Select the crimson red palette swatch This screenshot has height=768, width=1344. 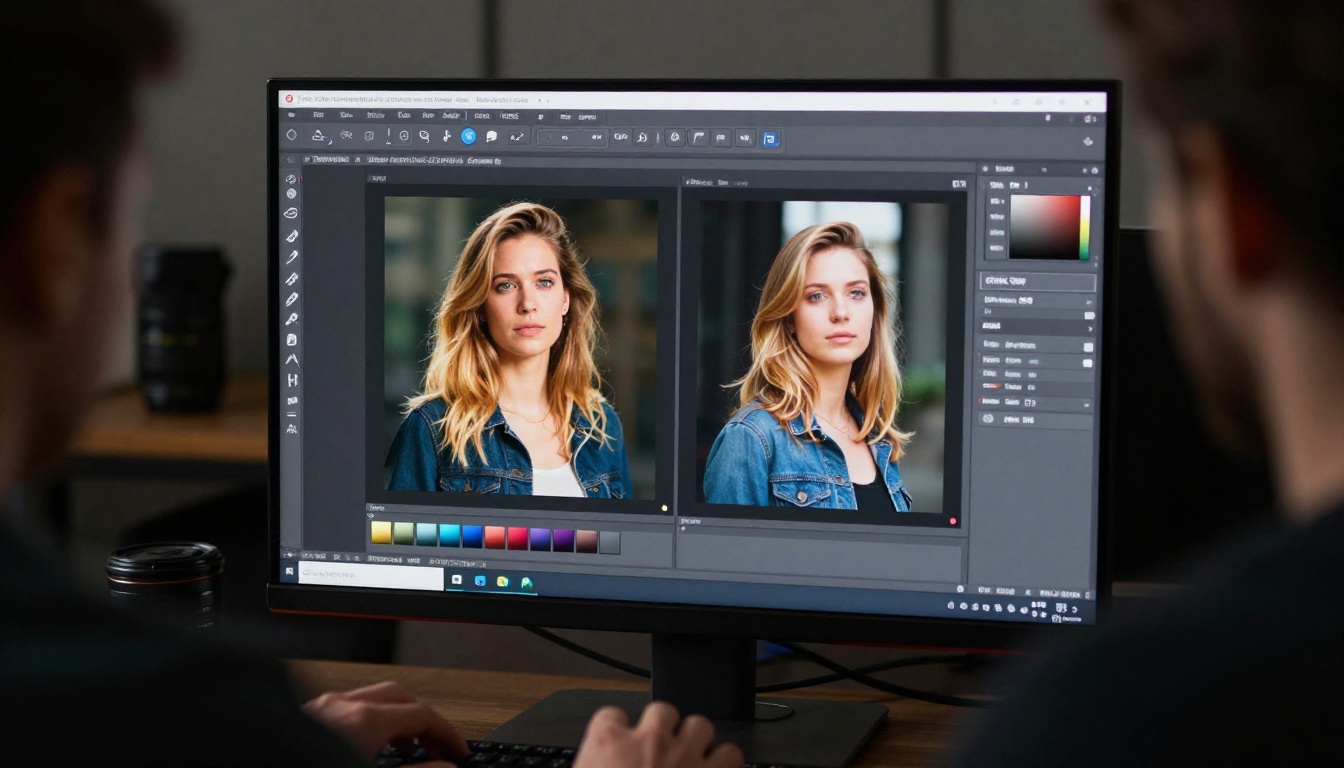click(x=518, y=538)
